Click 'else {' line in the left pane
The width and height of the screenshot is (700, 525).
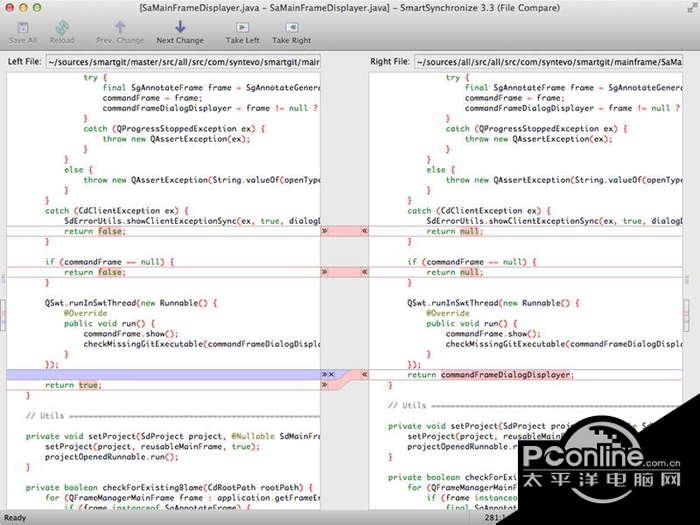click(x=79, y=170)
